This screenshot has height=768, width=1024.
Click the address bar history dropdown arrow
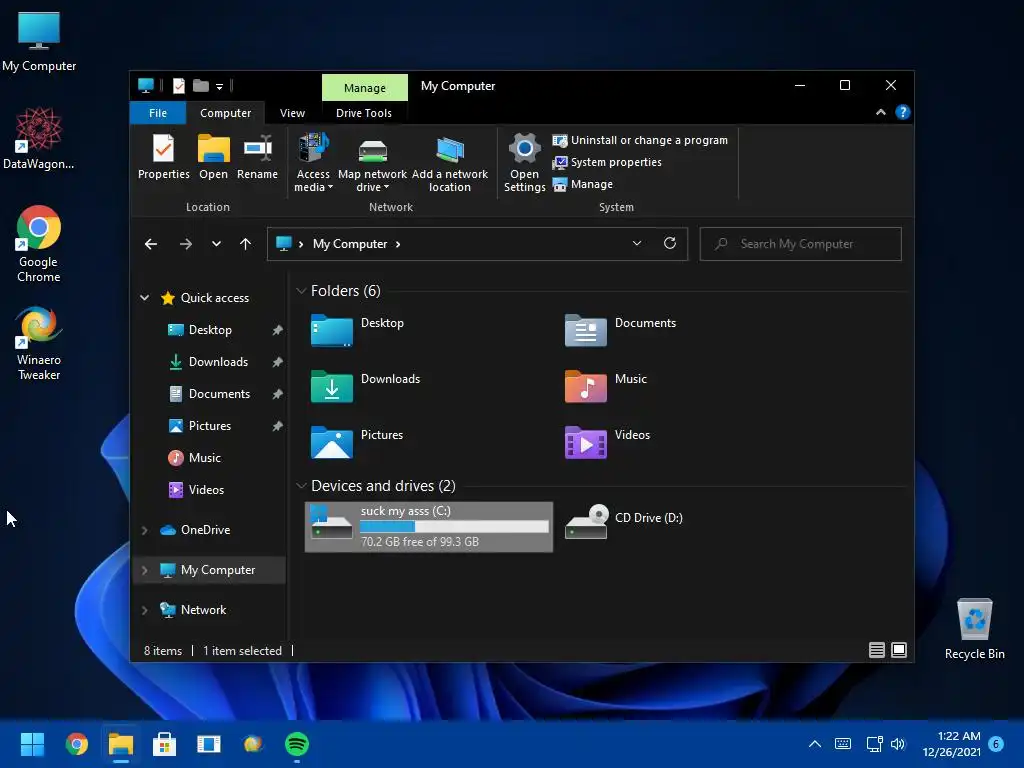tap(637, 244)
